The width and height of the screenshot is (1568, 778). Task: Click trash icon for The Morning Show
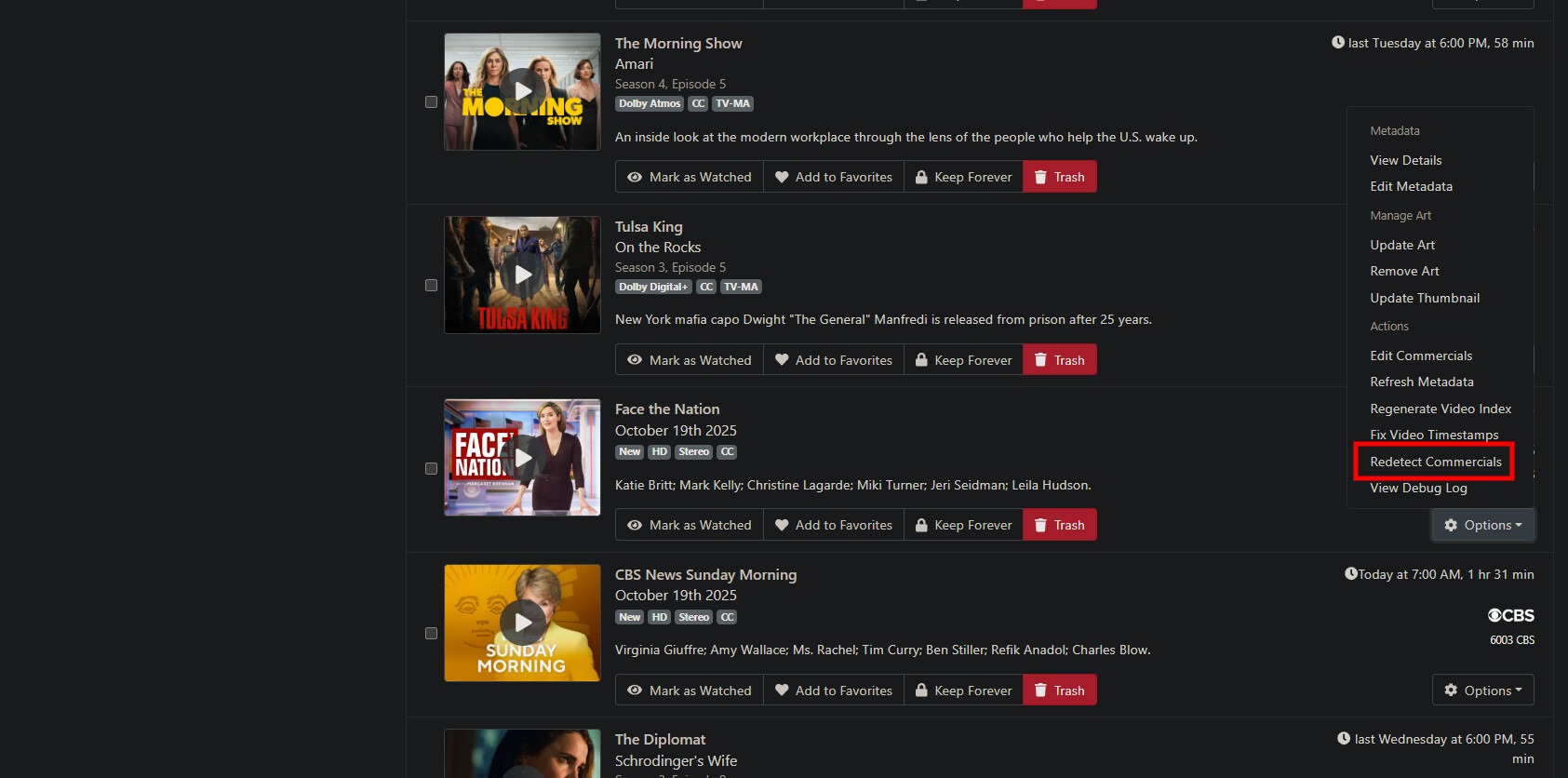tap(1040, 177)
